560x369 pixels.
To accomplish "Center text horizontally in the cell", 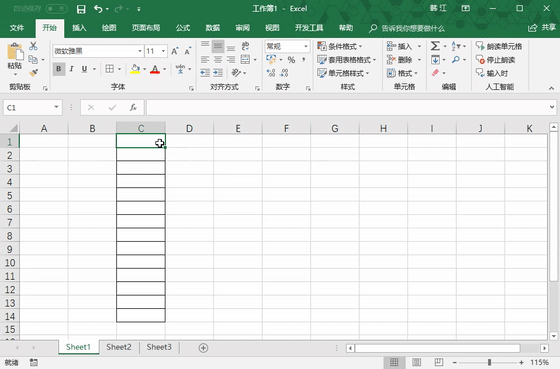I will (218, 60).
